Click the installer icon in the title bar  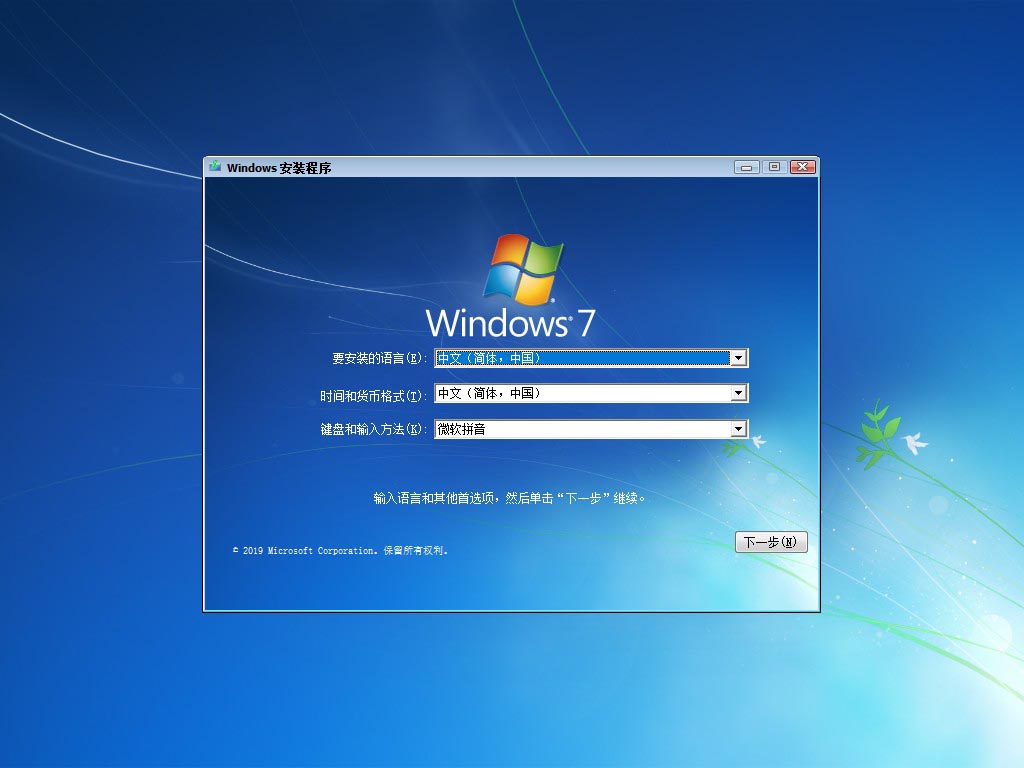coord(215,167)
